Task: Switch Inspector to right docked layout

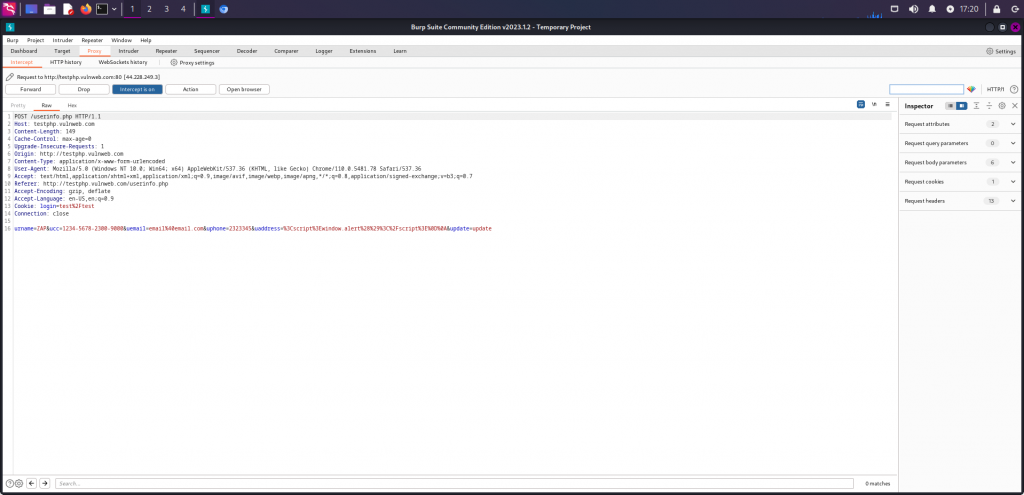Action: 962,106
